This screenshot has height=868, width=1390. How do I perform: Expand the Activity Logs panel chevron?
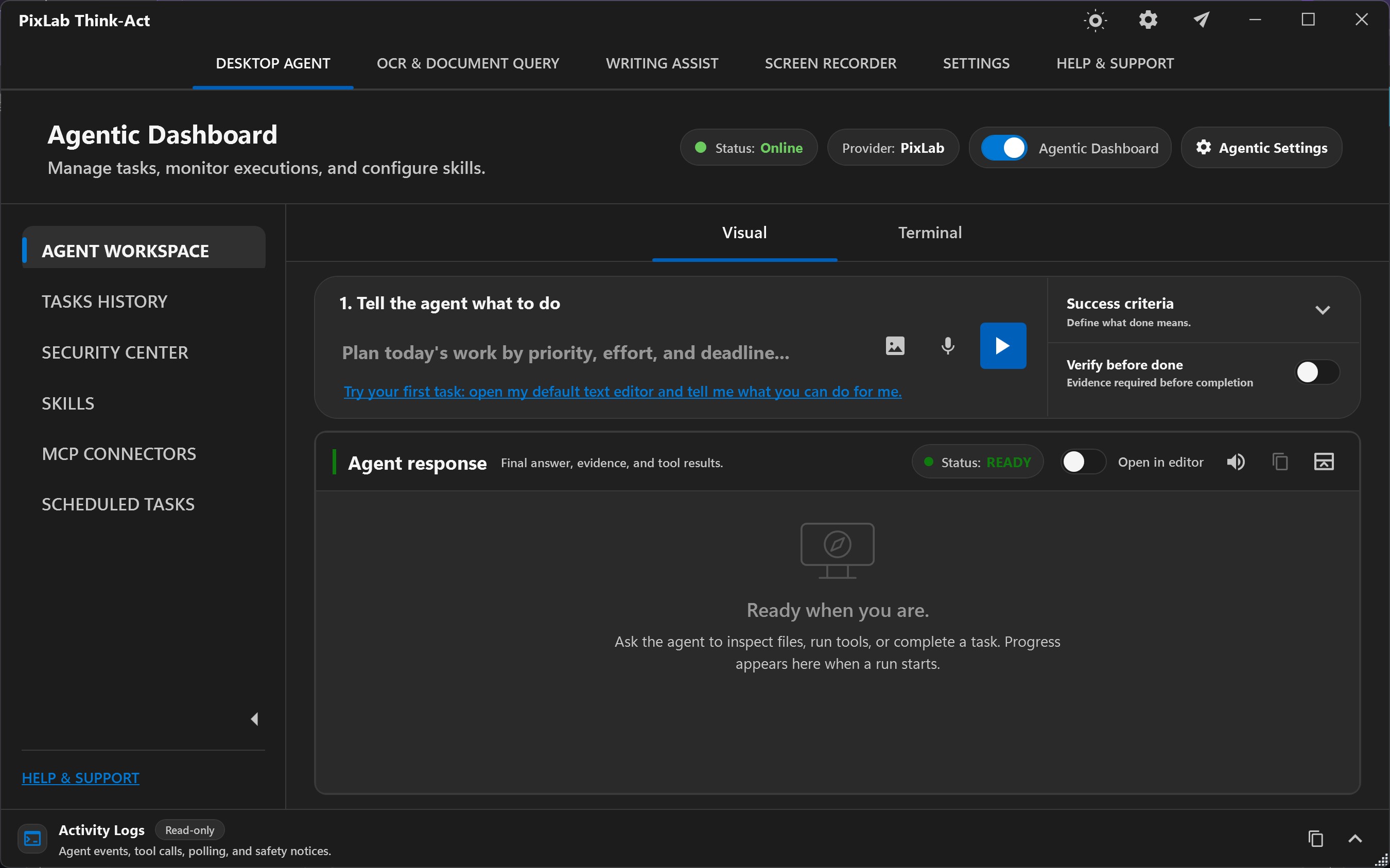click(1355, 839)
